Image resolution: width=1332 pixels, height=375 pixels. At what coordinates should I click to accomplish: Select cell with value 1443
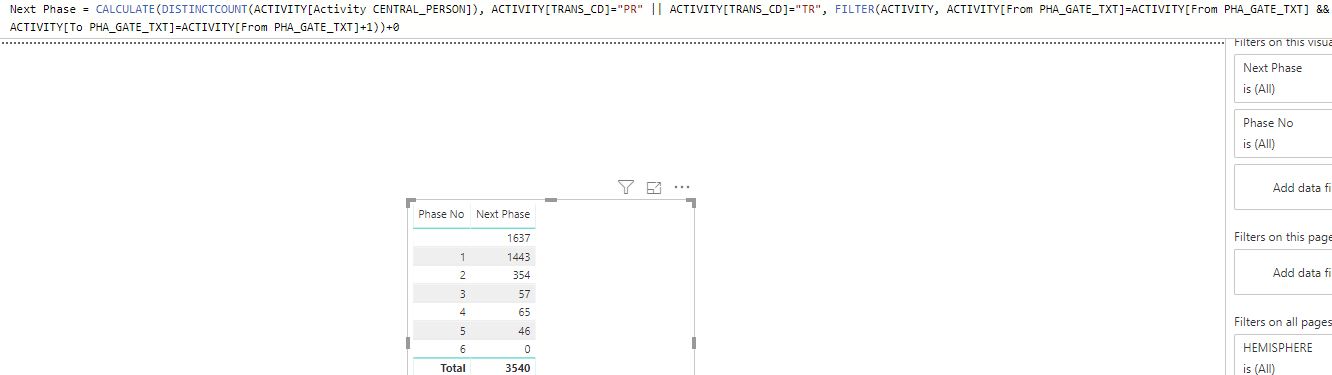518,257
